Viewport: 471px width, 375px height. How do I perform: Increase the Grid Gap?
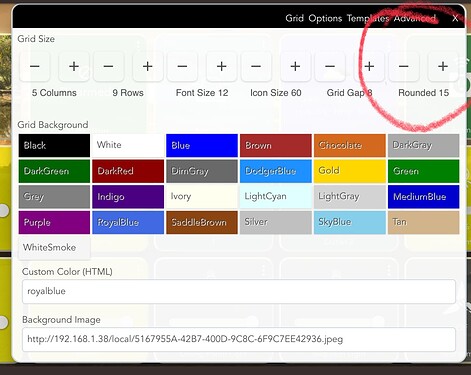click(x=369, y=66)
